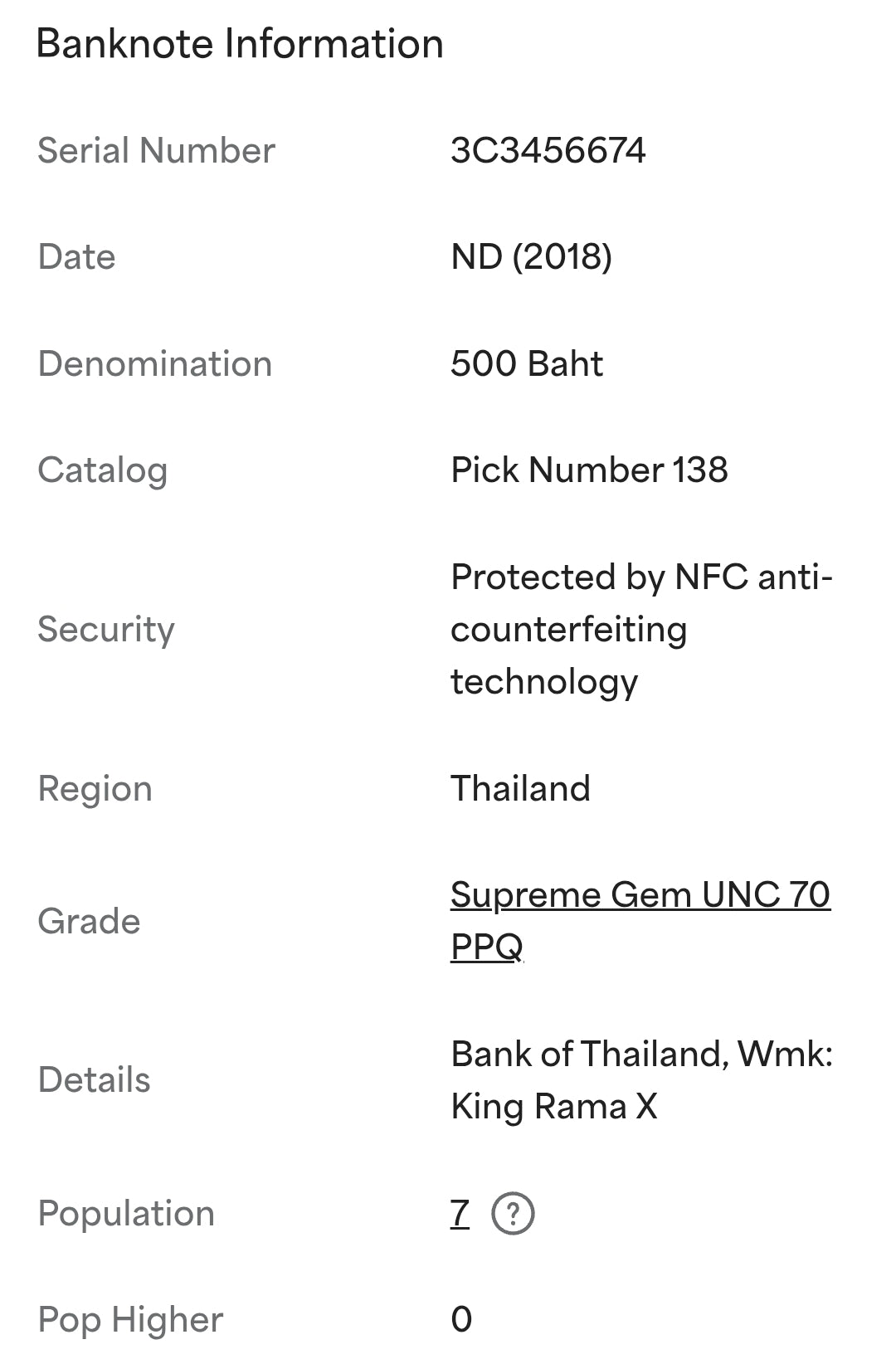Screen dimensions: 896x1359
Task: Click the ND (2018) date value
Action: [531, 257]
